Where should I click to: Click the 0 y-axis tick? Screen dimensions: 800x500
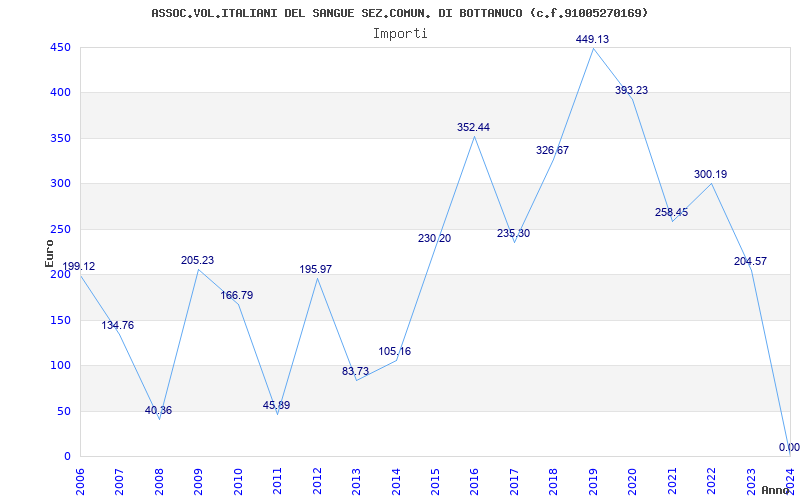coord(67,457)
